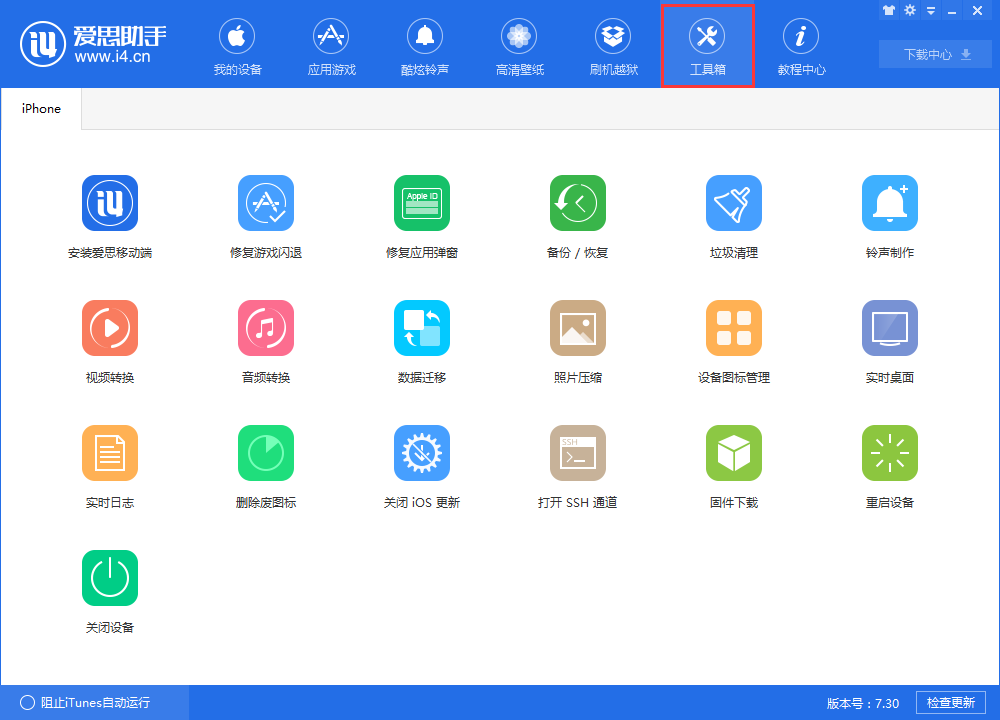Open 酷炫铃声 ringtones section
1000x720 pixels.
[425, 47]
